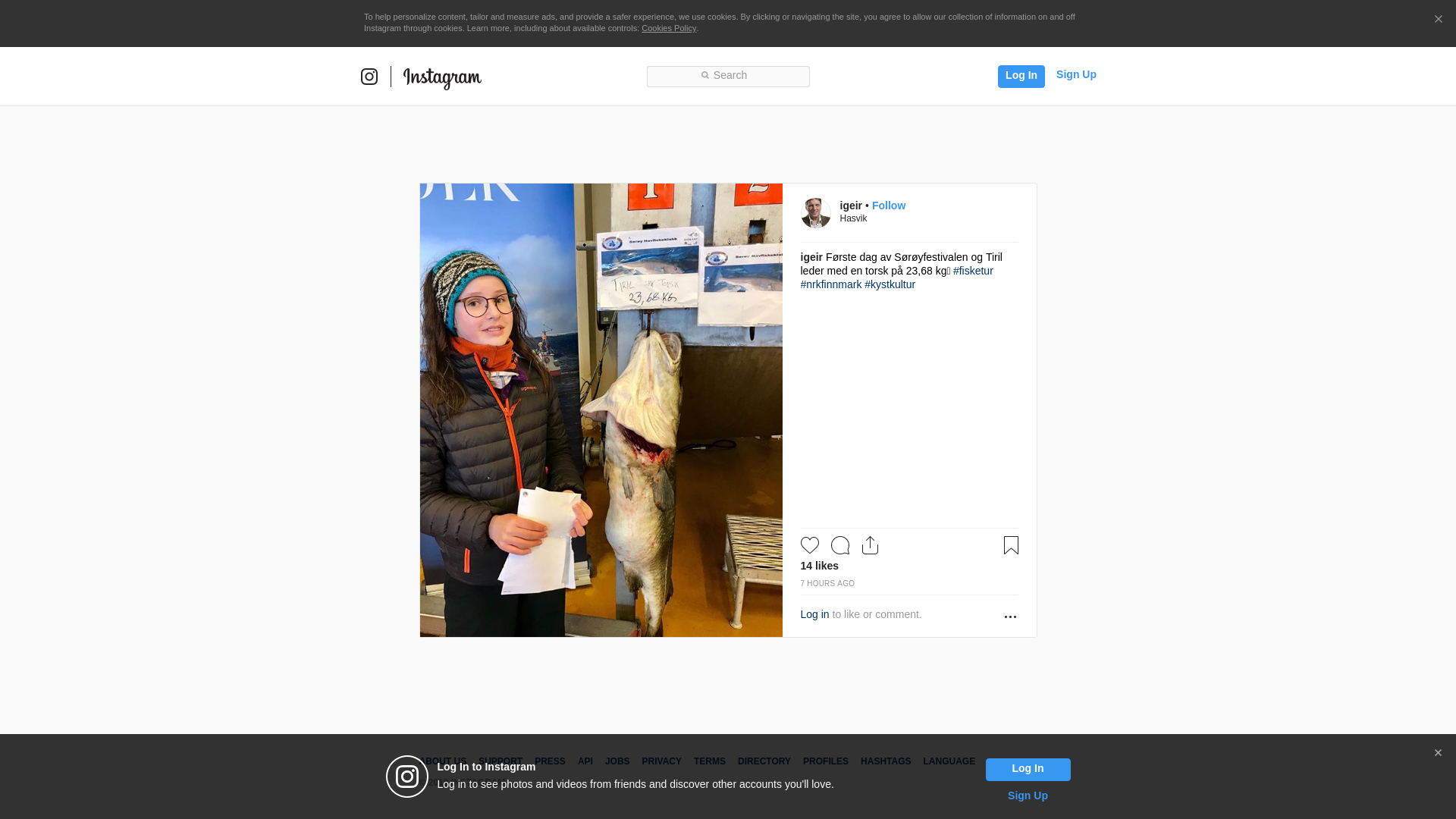The width and height of the screenshot is (1456, 819).
Task: Click the Instagram wordmark logo
Action: click(442, 77)
